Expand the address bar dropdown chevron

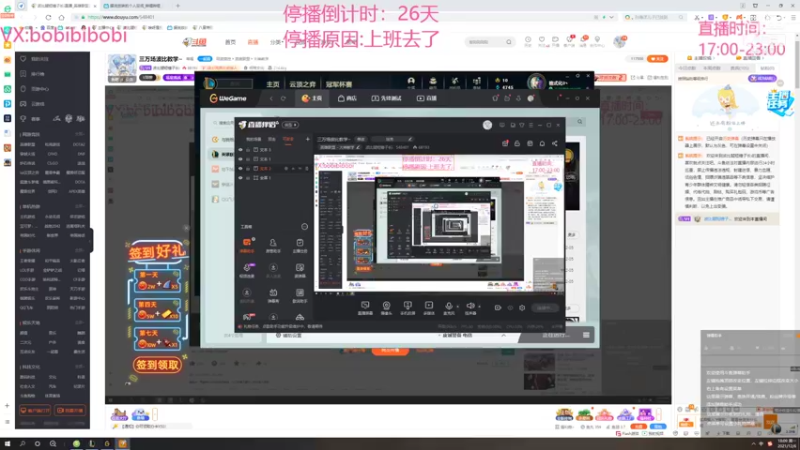(611, 17)
